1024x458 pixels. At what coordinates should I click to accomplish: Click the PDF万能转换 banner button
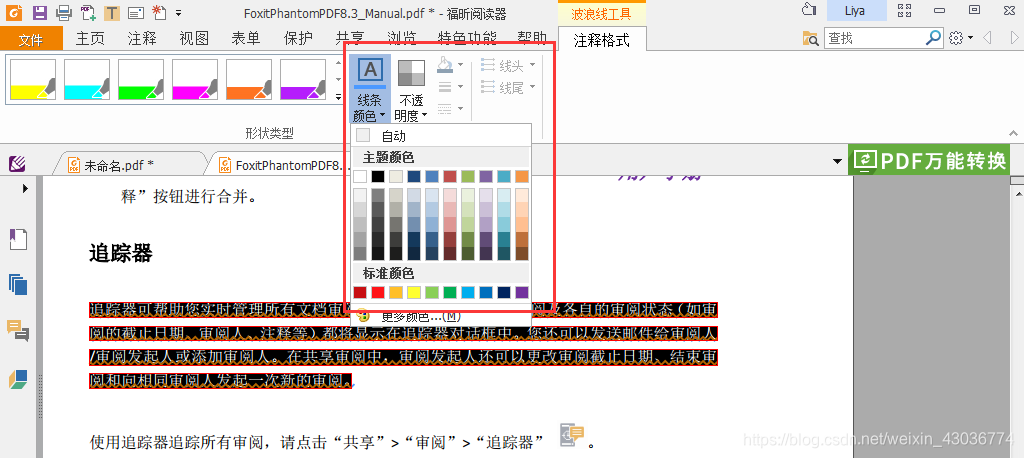(x=929, y=161)
